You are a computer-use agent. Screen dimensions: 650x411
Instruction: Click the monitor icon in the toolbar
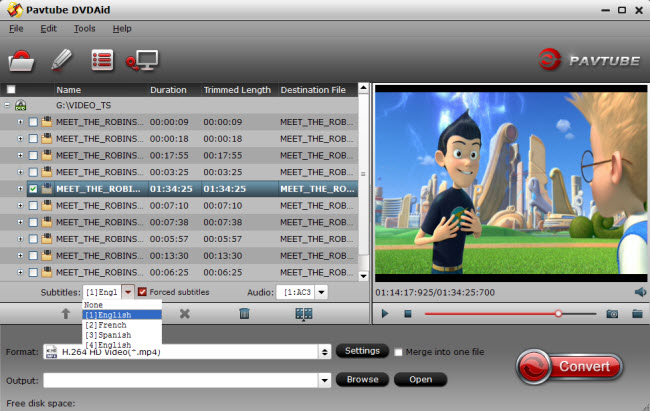coord(140,61)
